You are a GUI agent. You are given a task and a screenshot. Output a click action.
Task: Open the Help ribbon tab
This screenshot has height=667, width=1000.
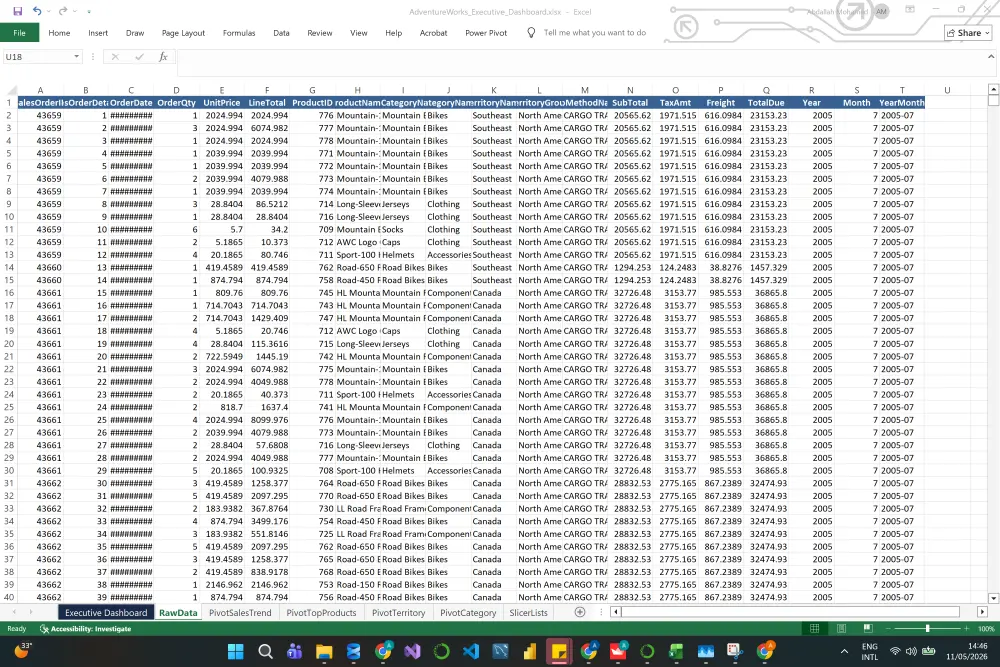(x=393, y=33)
